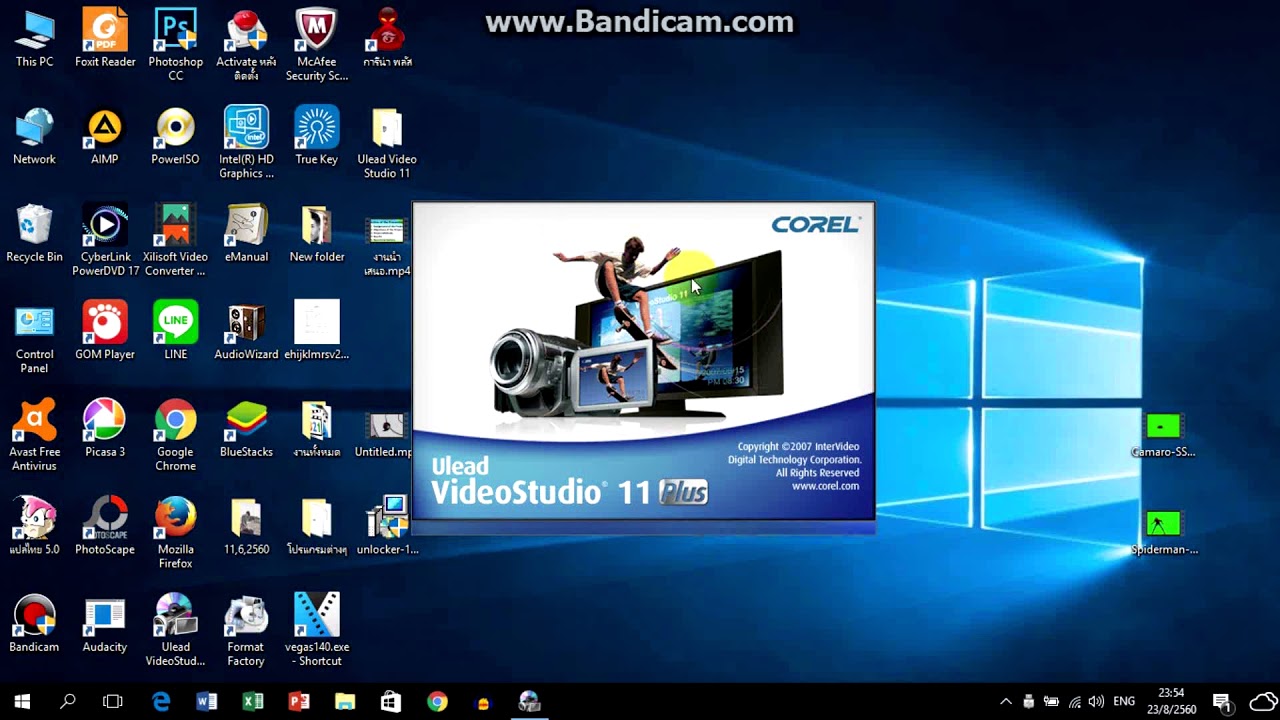Select the CyberLink PowerDVD 17 icon
Screen dimensions: 1280x720
(105, 240)
